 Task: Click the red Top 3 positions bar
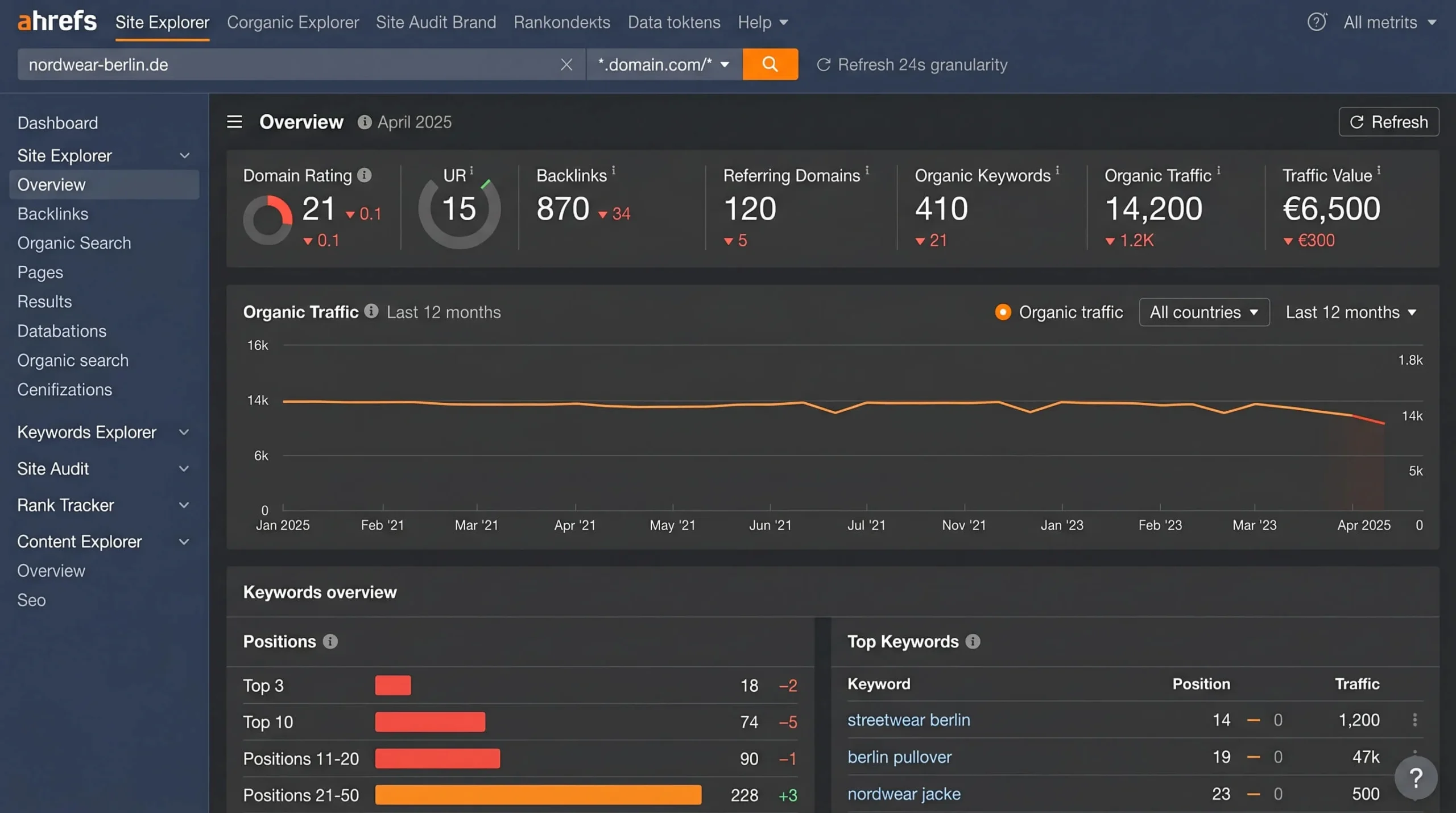tap(393, 685)
